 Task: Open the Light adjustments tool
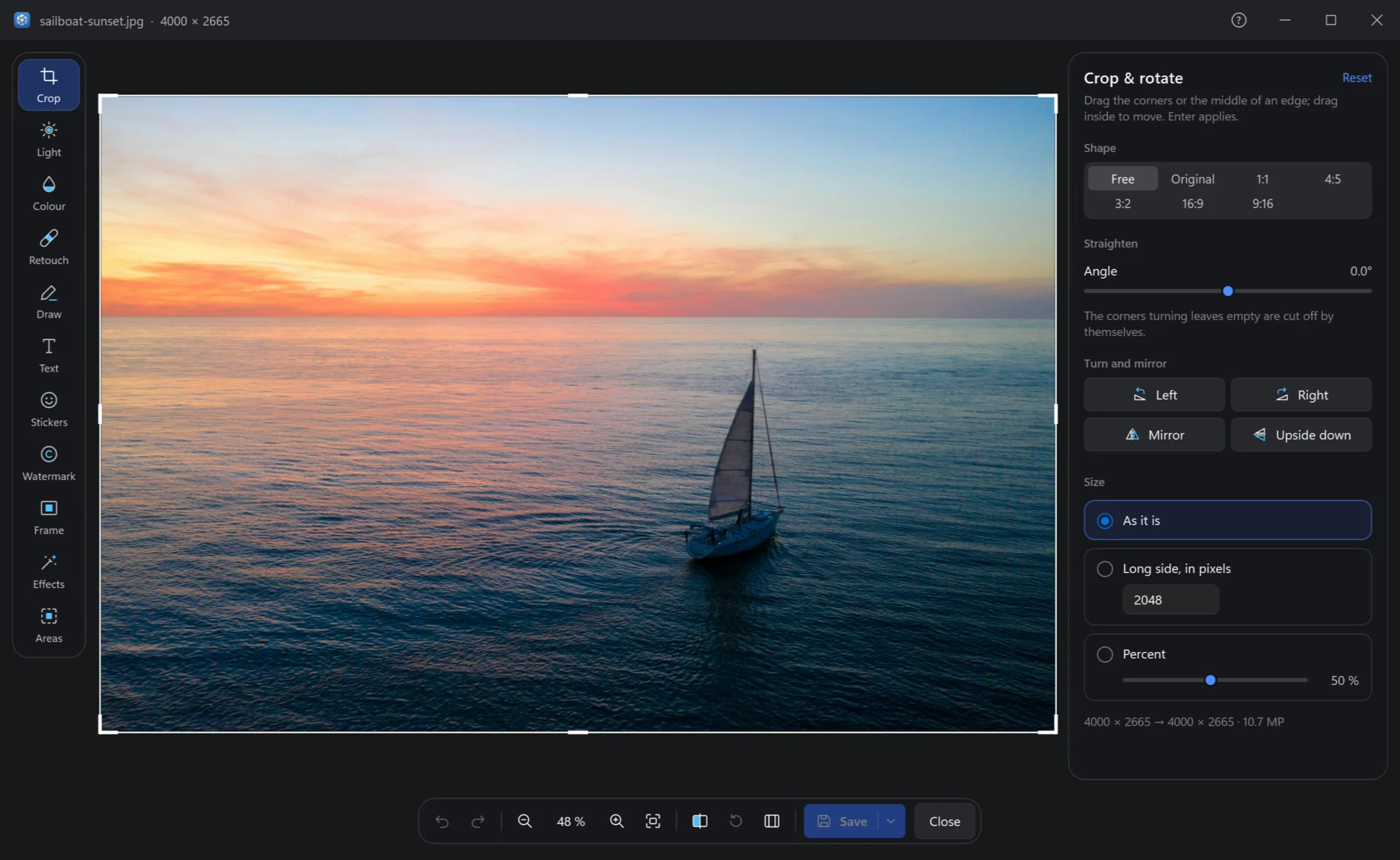pyautogui.click(x=48, y=139)
